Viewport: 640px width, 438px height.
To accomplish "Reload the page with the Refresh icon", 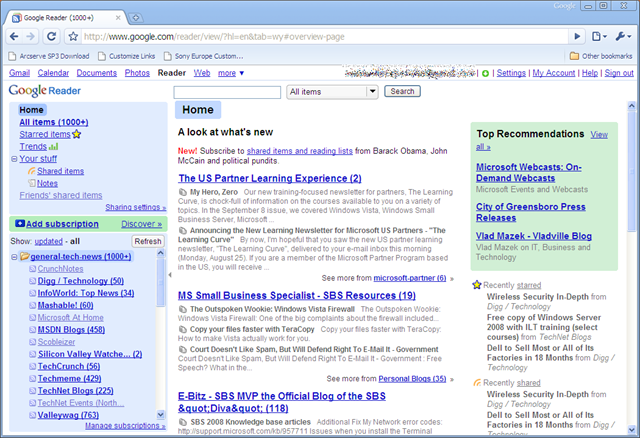I will [x=51, y=37].
